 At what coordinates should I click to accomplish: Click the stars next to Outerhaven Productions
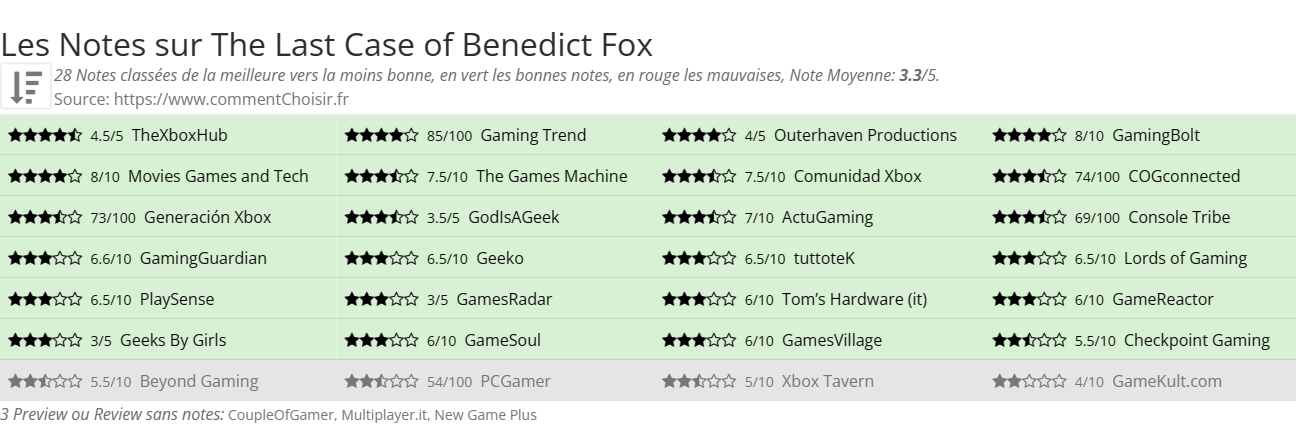tap(699, 135)
